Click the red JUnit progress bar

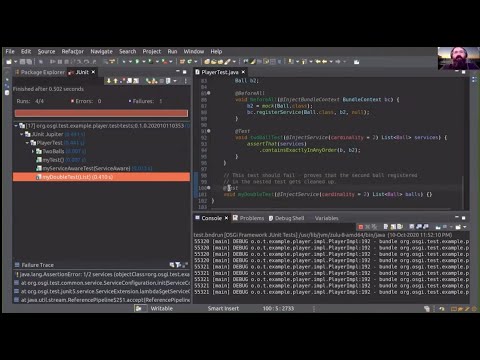point(101,113)
